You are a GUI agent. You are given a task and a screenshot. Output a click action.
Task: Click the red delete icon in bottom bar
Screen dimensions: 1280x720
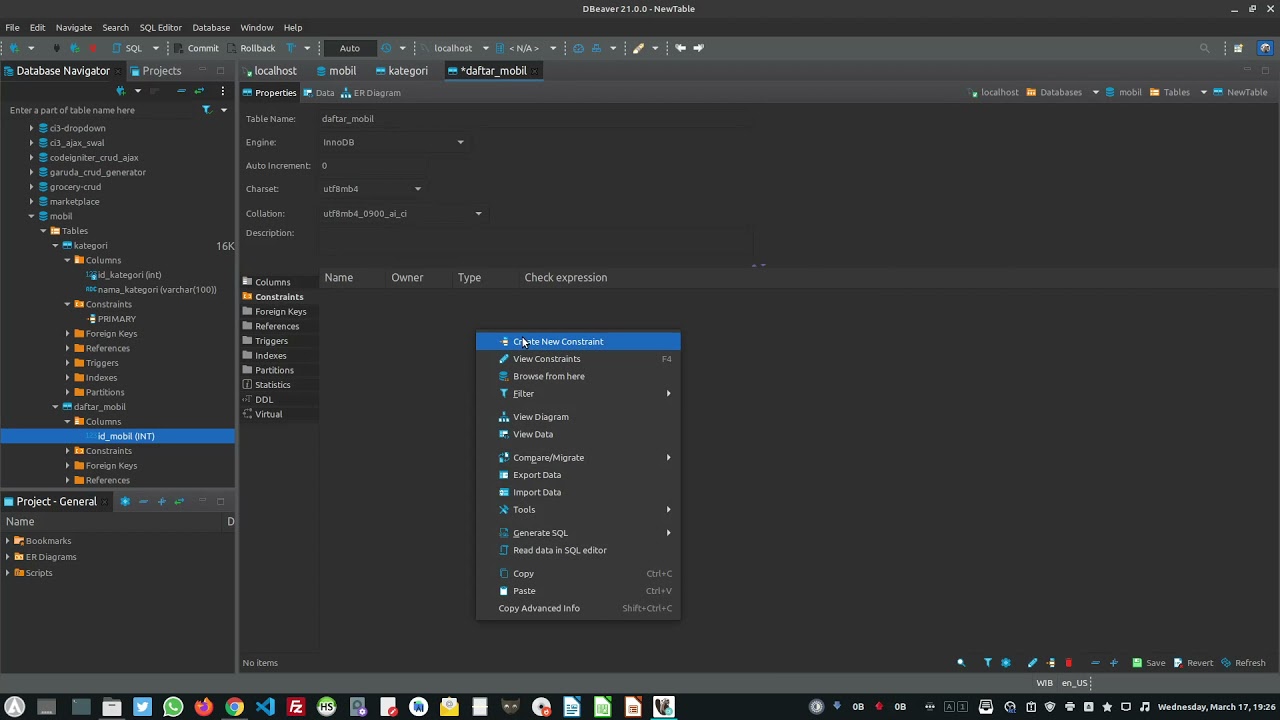1068,663
